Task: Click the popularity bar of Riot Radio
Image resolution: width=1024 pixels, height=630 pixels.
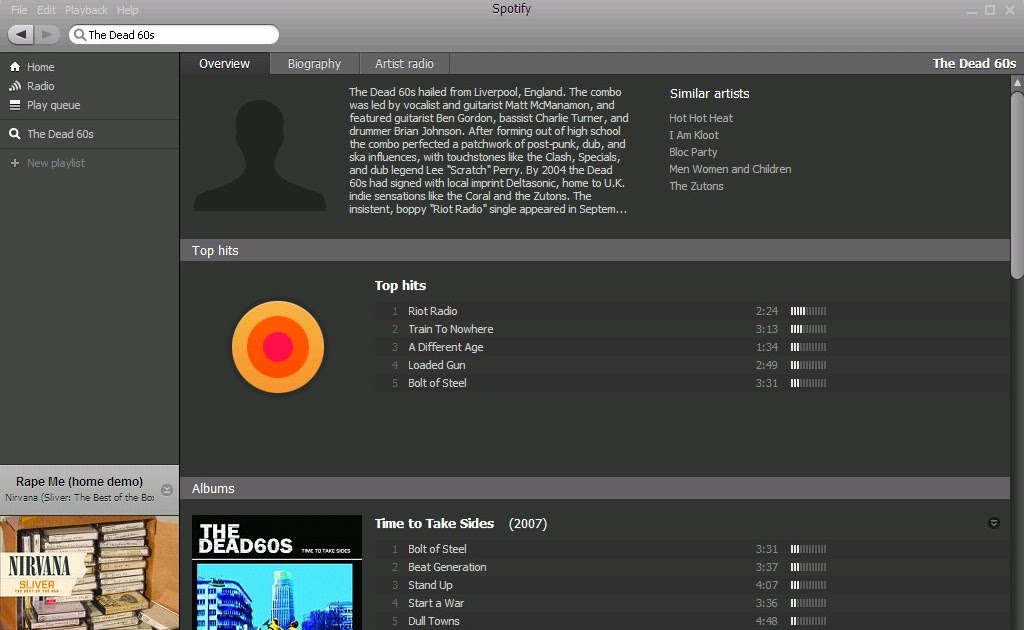Action: (808, 311)
